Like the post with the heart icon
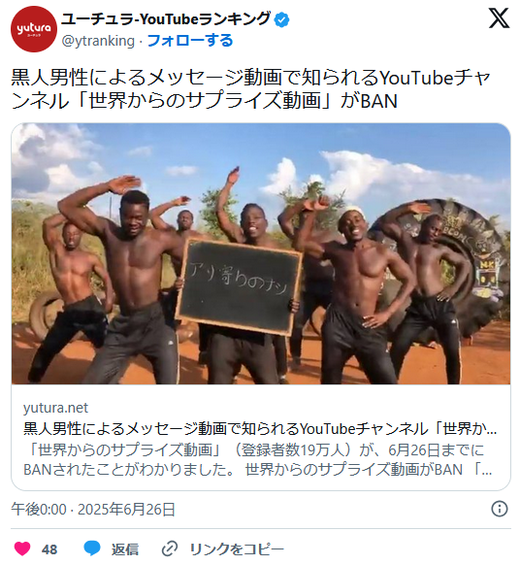Screen dimensions: 520x565 pos(22,549)
